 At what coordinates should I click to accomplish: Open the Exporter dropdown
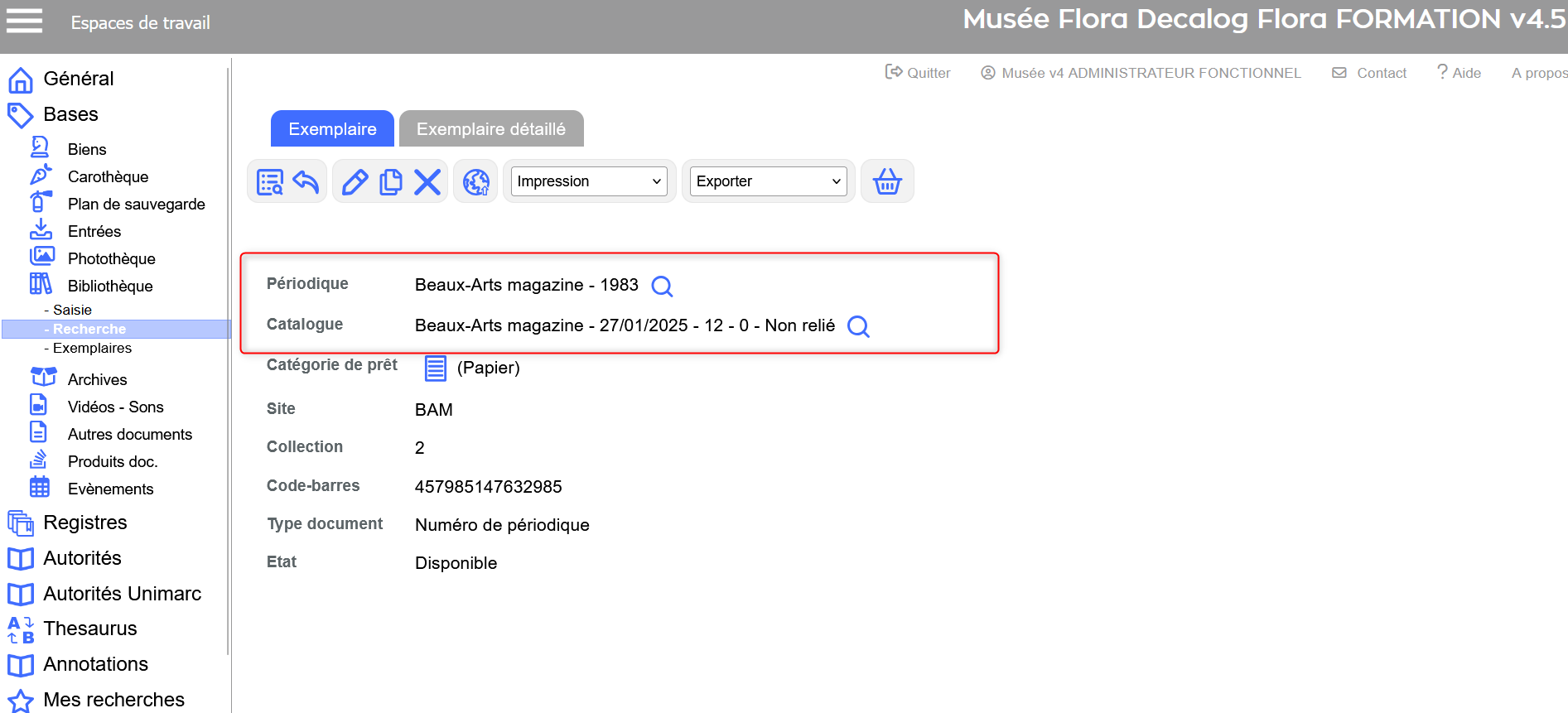coord(768,181)
